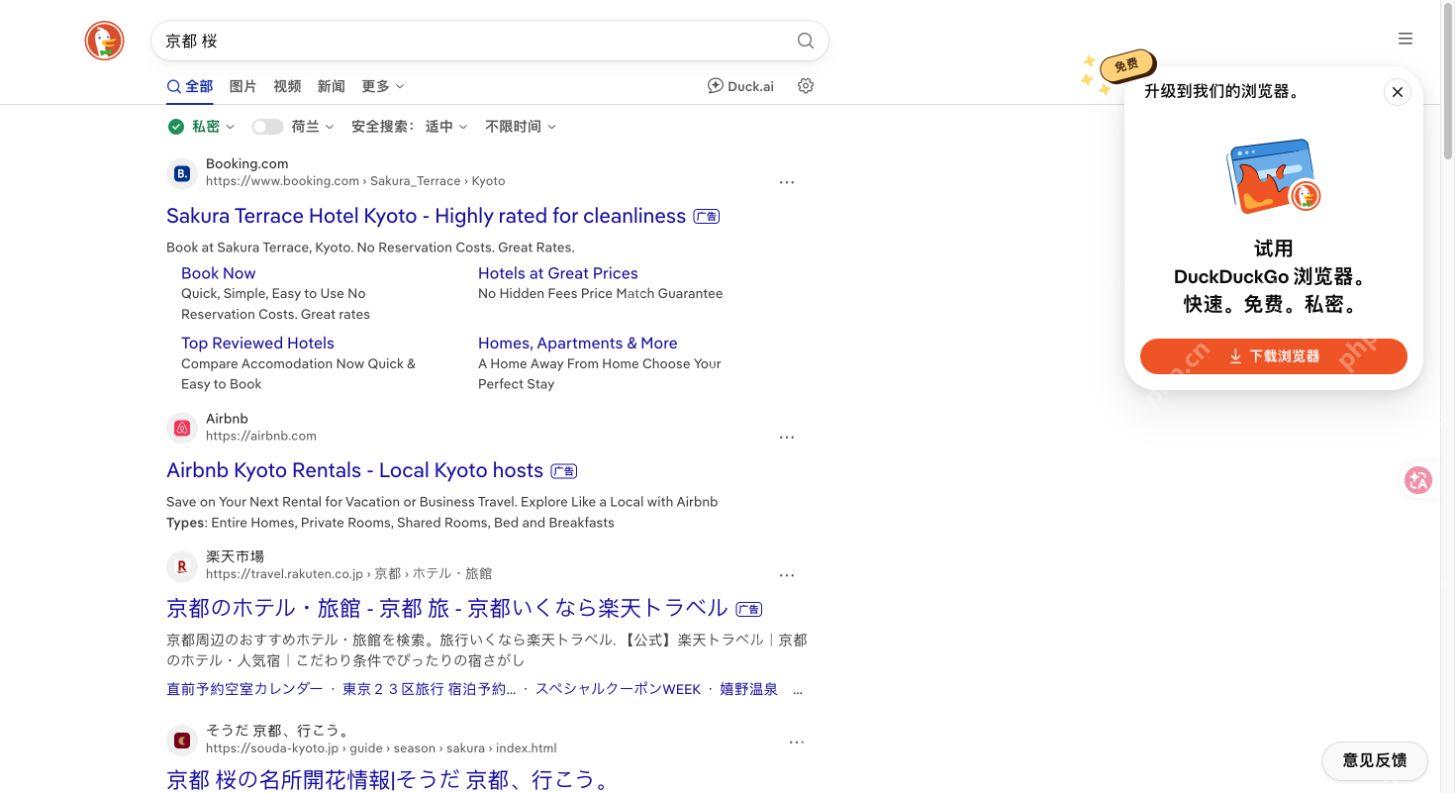Switch to the 图片 tab
The image size is (1455, 793).
243,86
